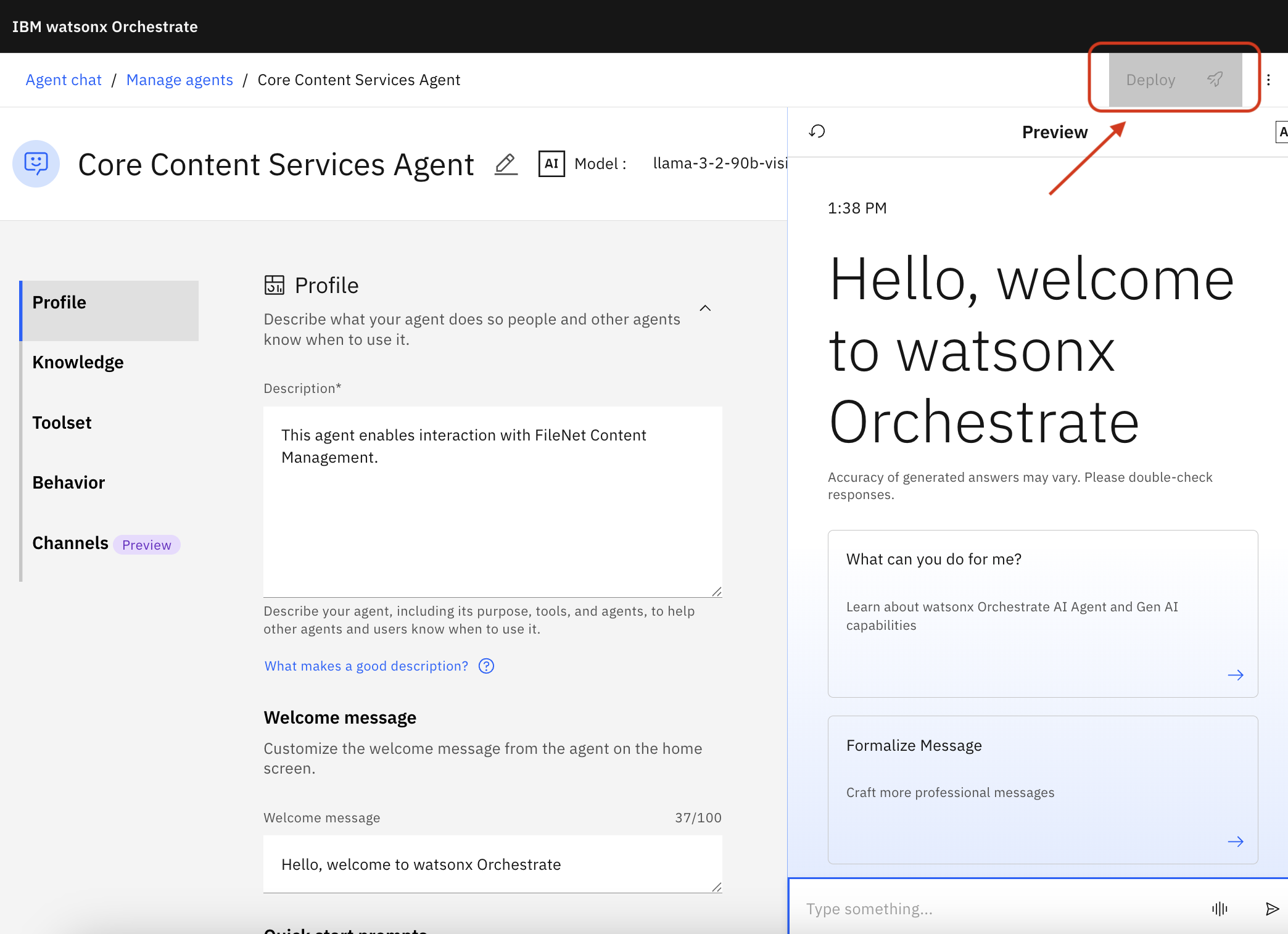This screenshot has height=934, width=1288.
Task: Switch to the Toolset tab
Action: pyautogui.click(x=62, y=423)
